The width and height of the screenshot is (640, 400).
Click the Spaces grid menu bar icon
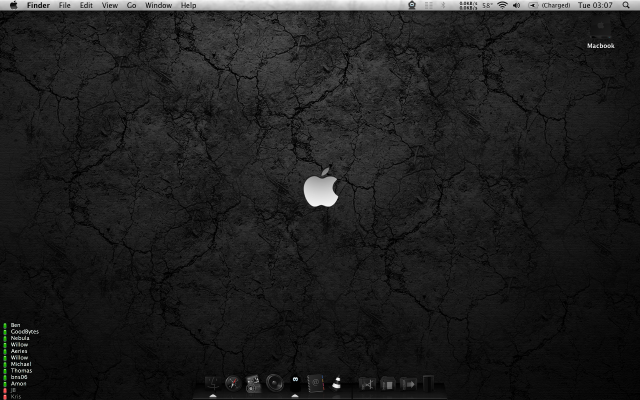(x=429, y=5)
